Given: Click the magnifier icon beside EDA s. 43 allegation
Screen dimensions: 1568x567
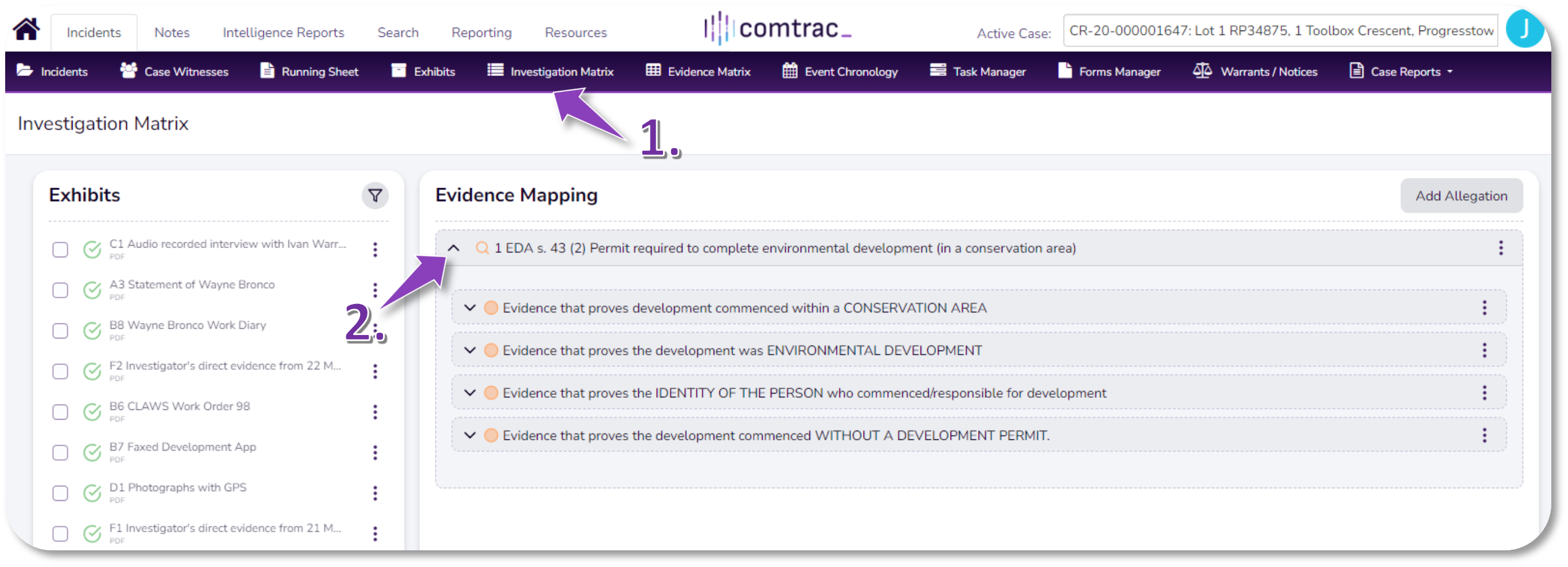Looking at the screenshot, I should pos(482,248).
